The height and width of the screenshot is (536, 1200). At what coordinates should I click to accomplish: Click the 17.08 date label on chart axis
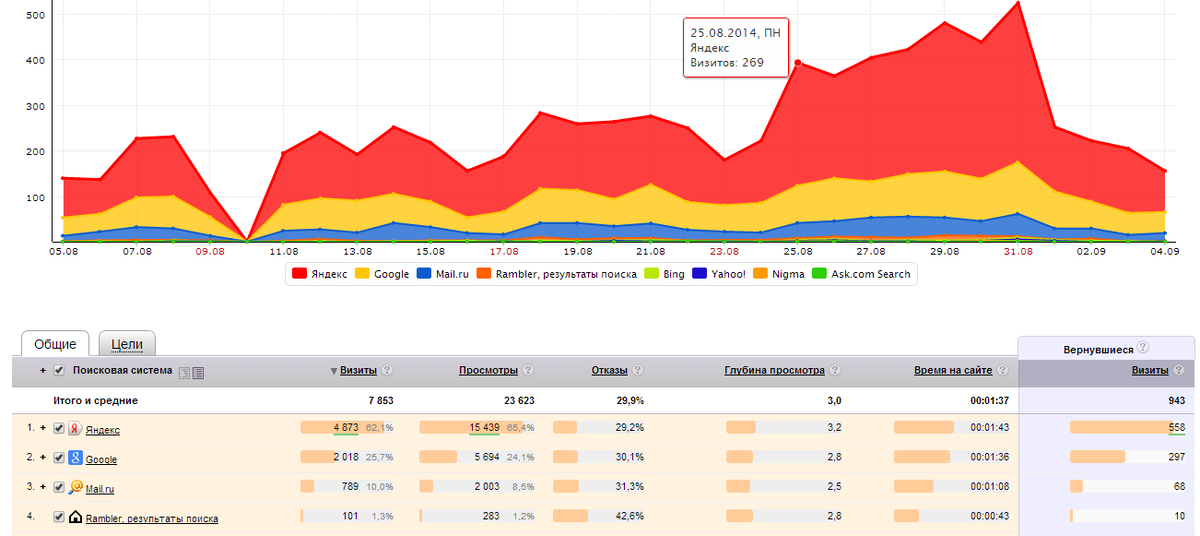[x=504, y=252]
